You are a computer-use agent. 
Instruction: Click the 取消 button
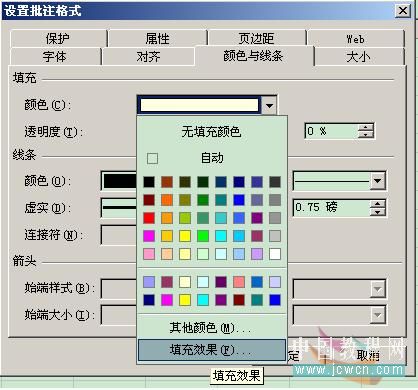pos(368,356)
